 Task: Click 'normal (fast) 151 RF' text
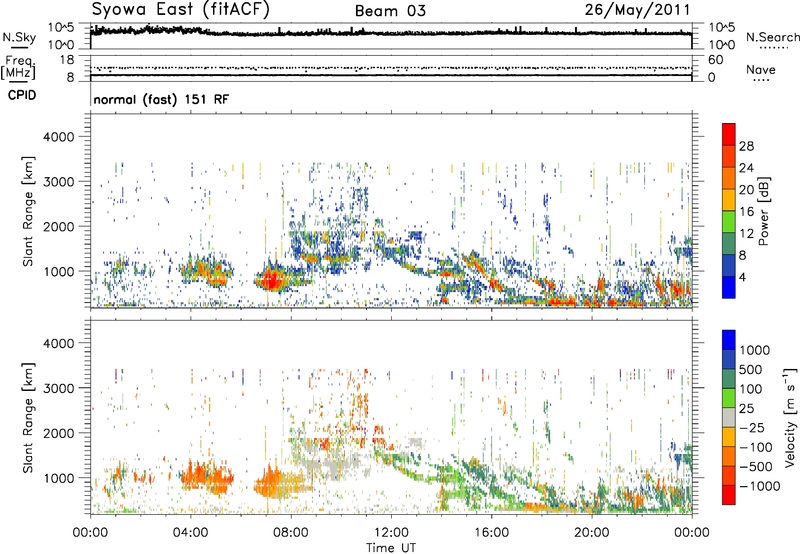161,99
